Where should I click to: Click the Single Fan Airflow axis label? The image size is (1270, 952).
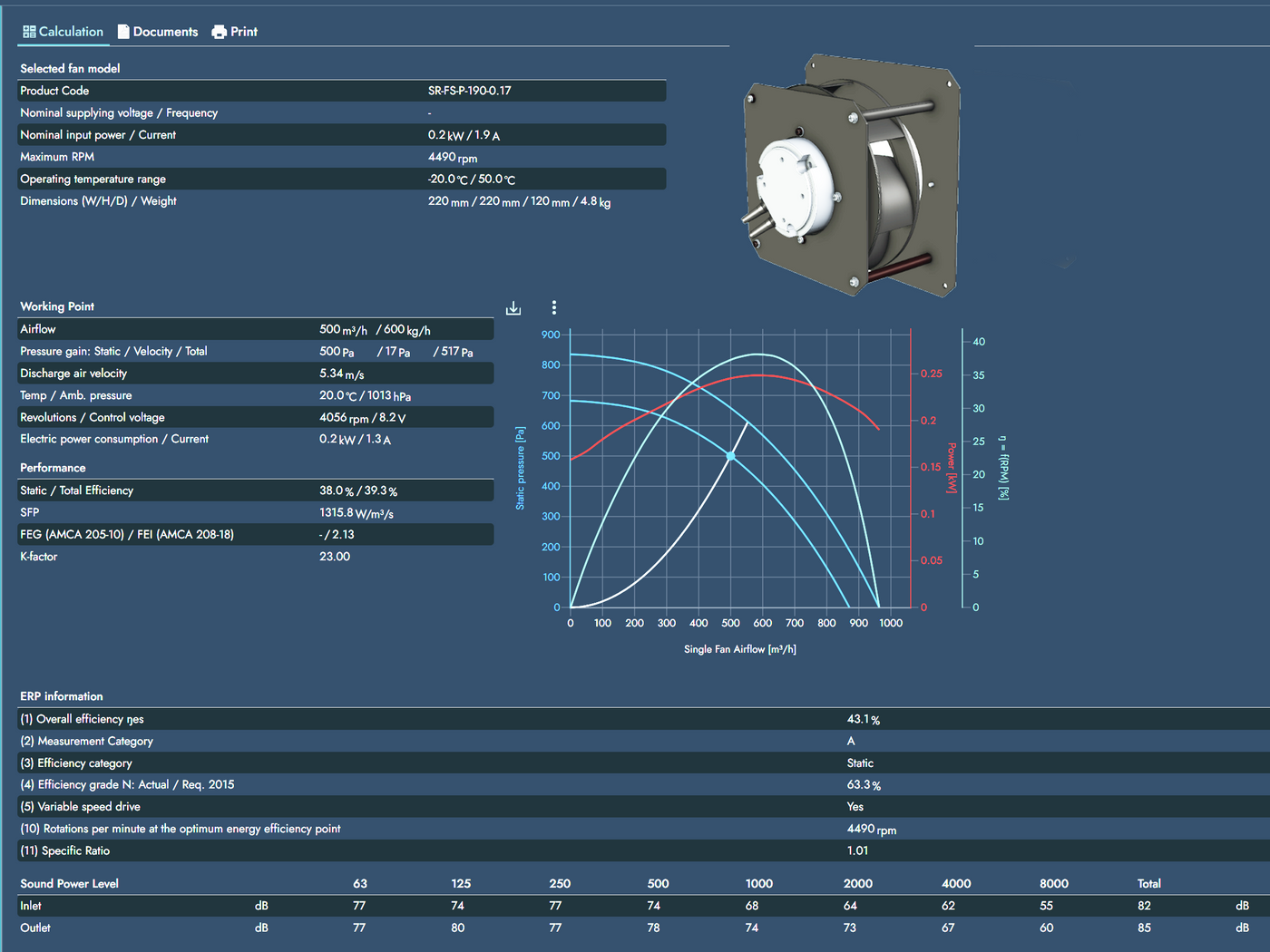pos(740,649)
